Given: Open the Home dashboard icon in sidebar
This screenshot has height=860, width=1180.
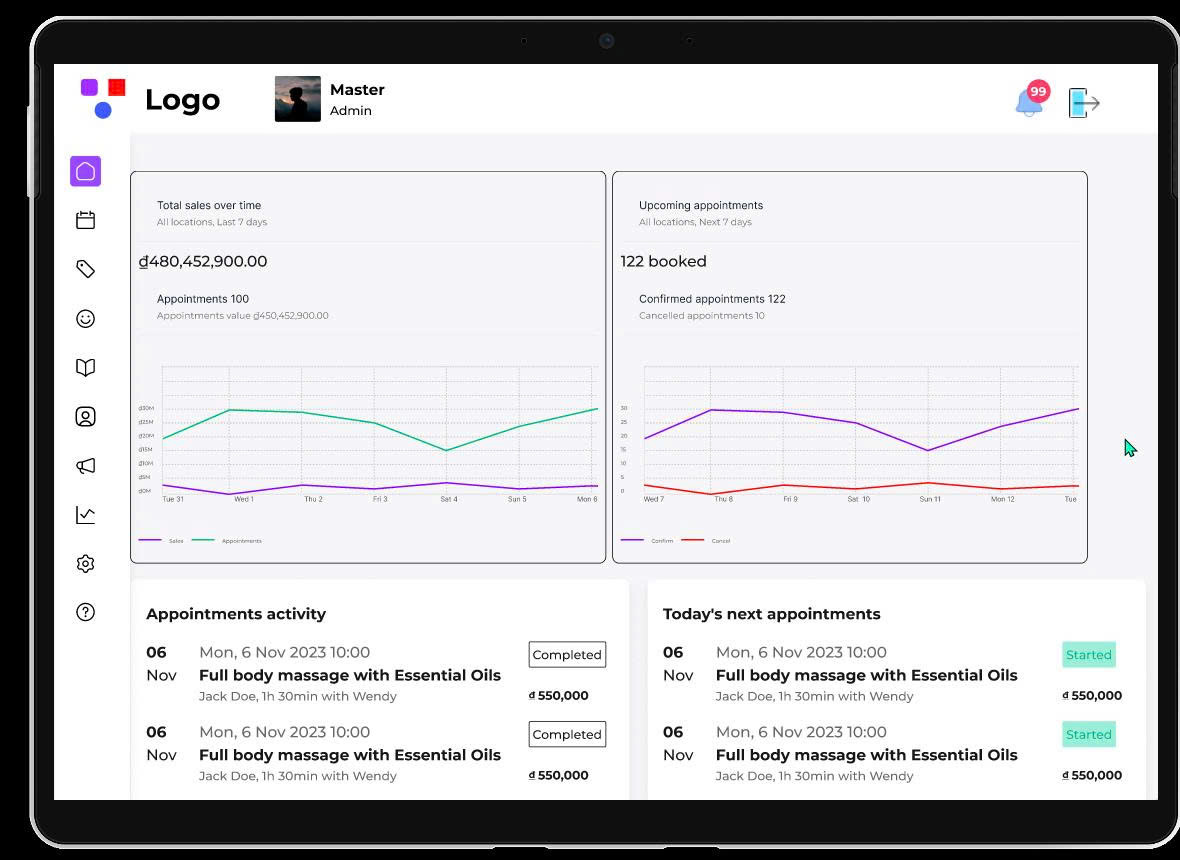Looking at the screenshot, I should coord(86,172).
